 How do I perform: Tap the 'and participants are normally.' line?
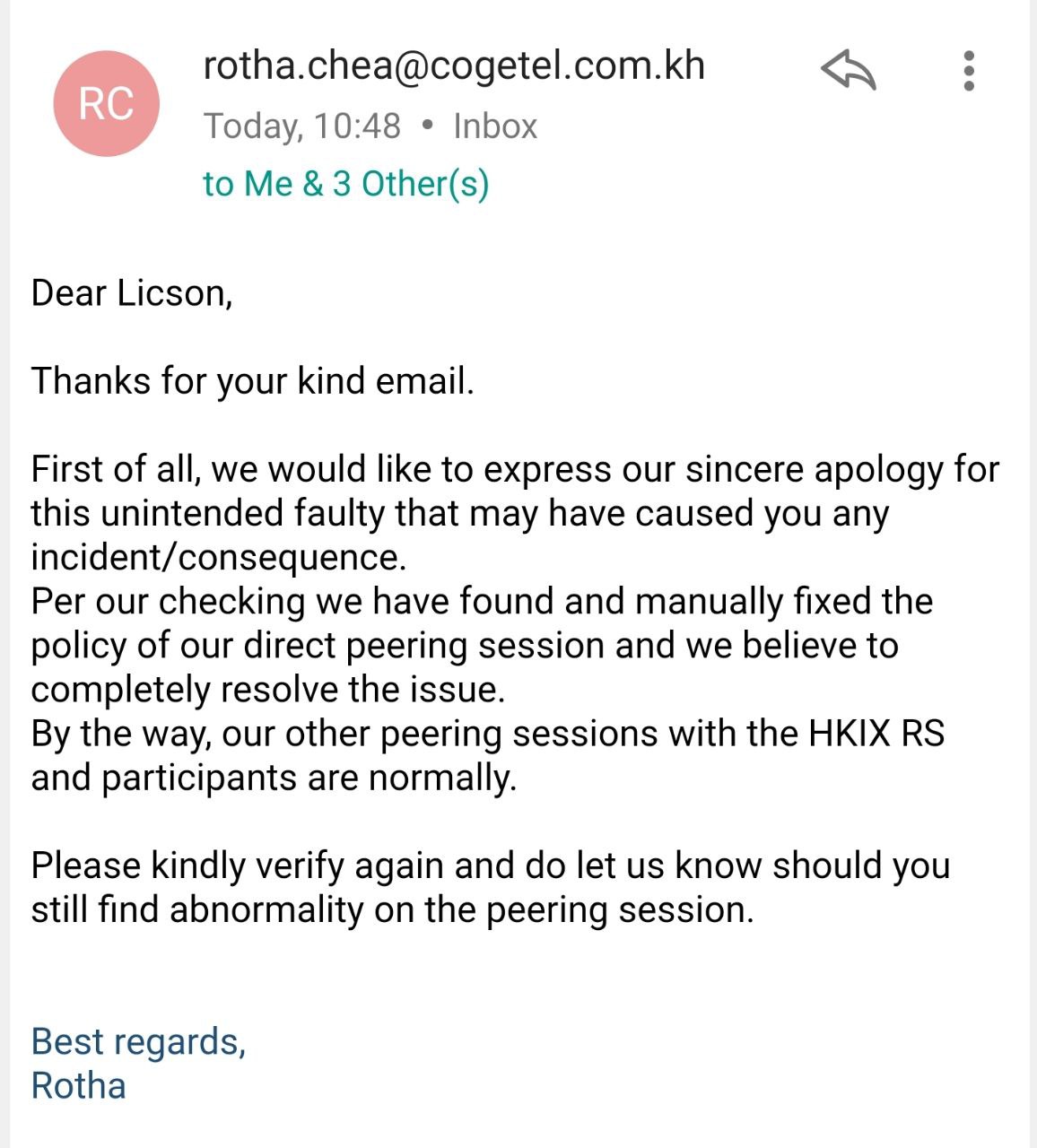coord(274,777)
